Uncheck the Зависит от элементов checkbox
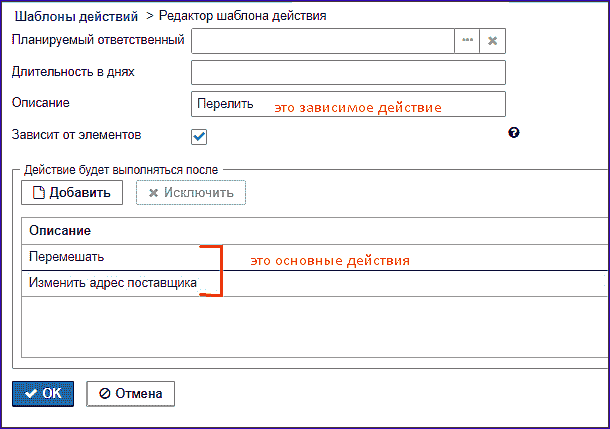This screenshot has width=610, height=429. point(199,137)
